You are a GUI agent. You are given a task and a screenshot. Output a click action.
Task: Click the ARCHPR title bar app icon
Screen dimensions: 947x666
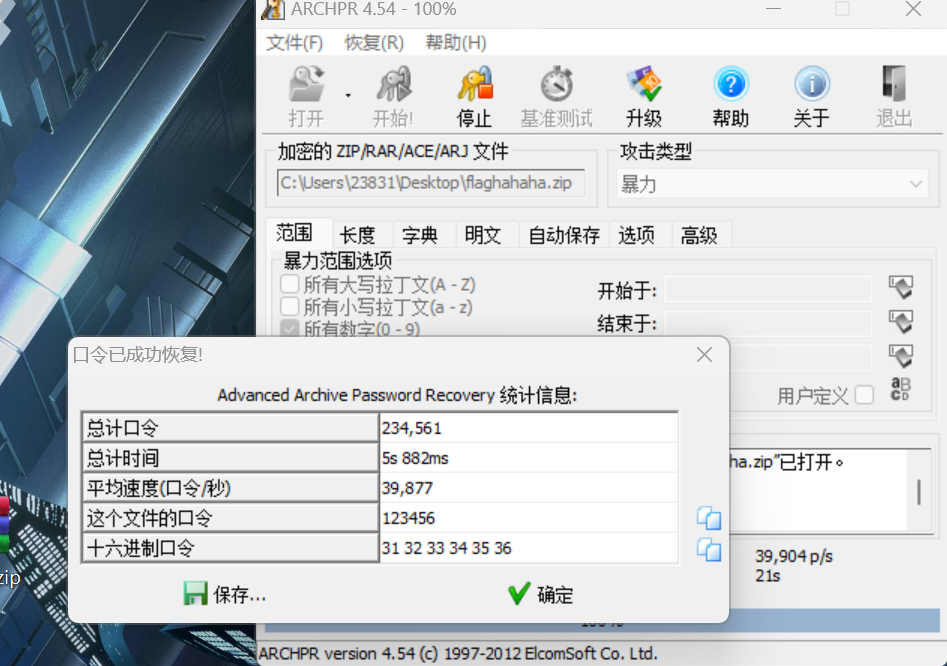coord(273,10)
